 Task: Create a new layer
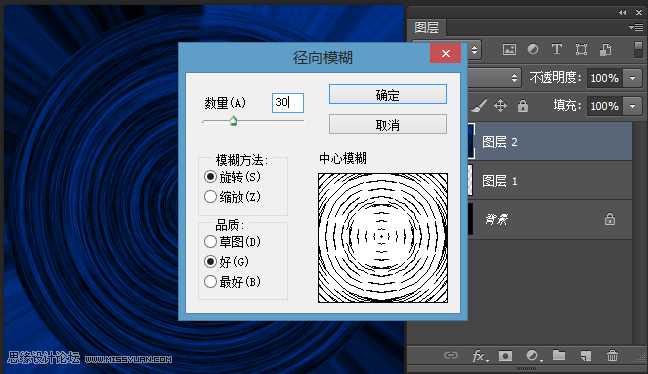(x=586, y=355)
